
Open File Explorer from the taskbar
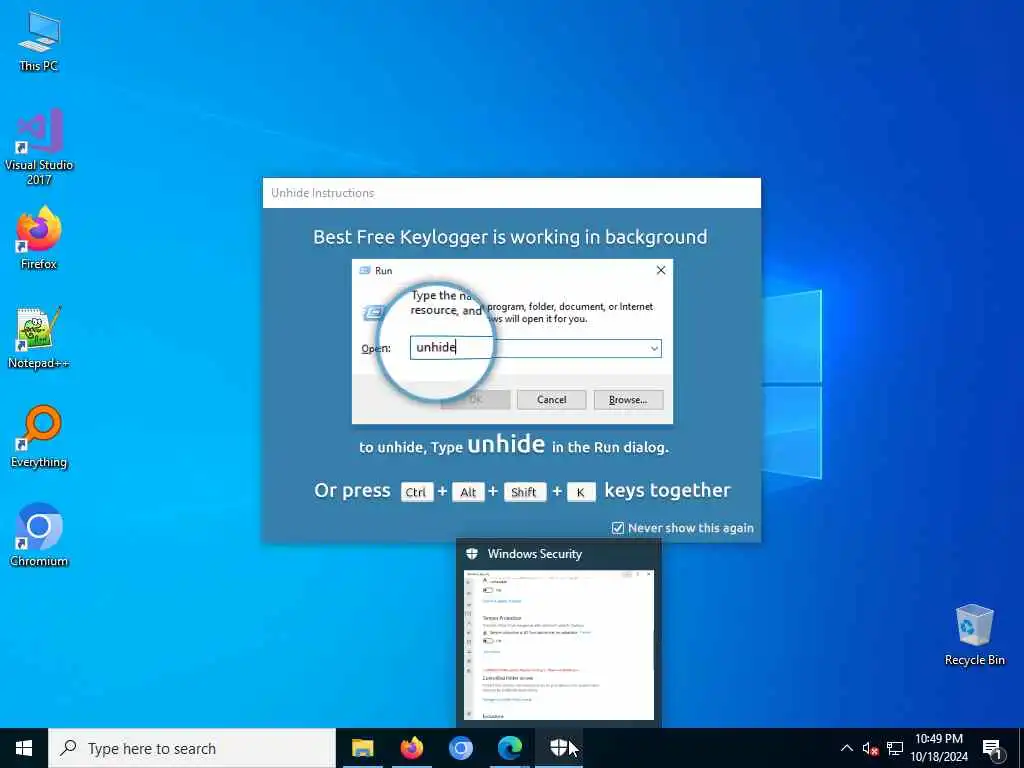coord(362,748)
